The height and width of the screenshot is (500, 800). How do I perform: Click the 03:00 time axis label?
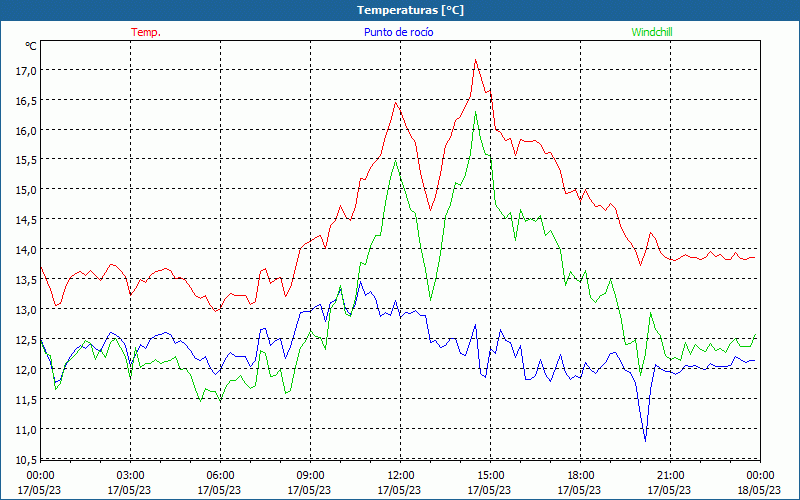(130, 475)
